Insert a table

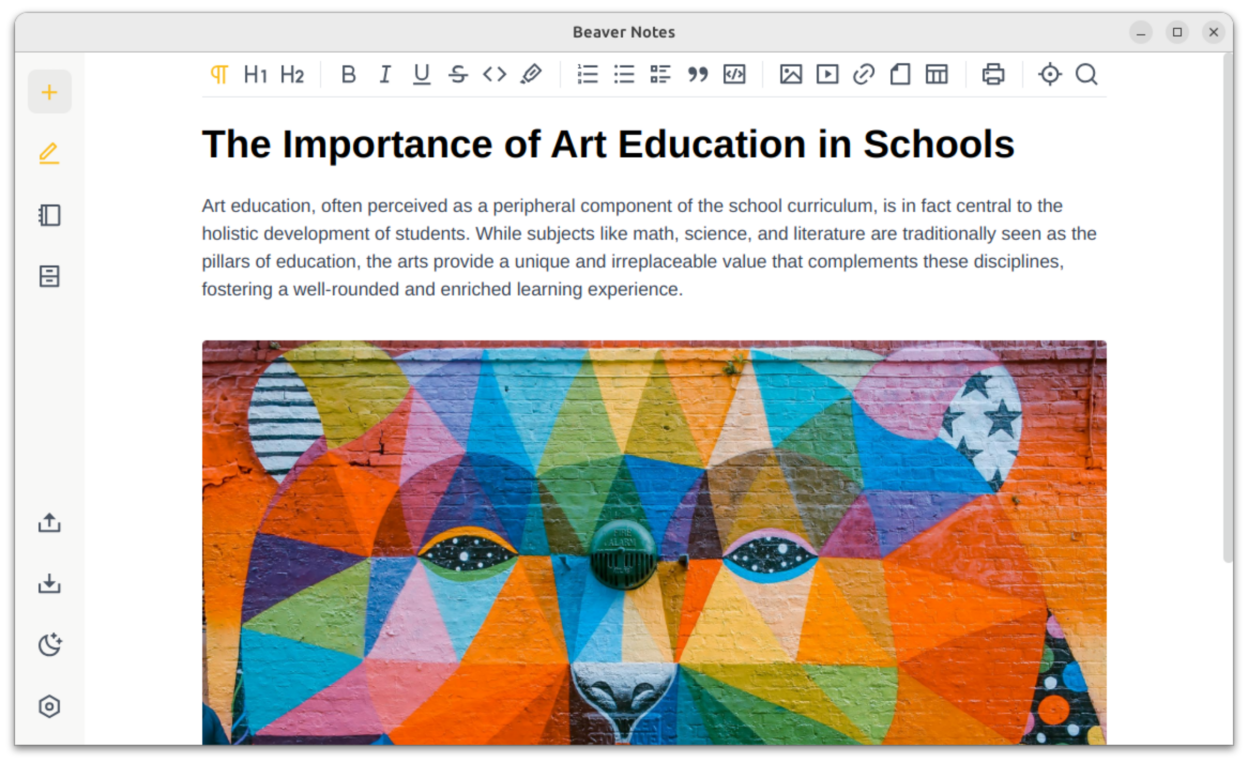[937, 74]
